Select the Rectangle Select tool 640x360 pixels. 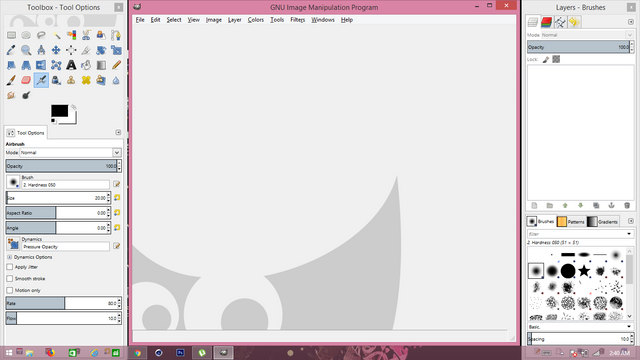click(x=11, y=36)
